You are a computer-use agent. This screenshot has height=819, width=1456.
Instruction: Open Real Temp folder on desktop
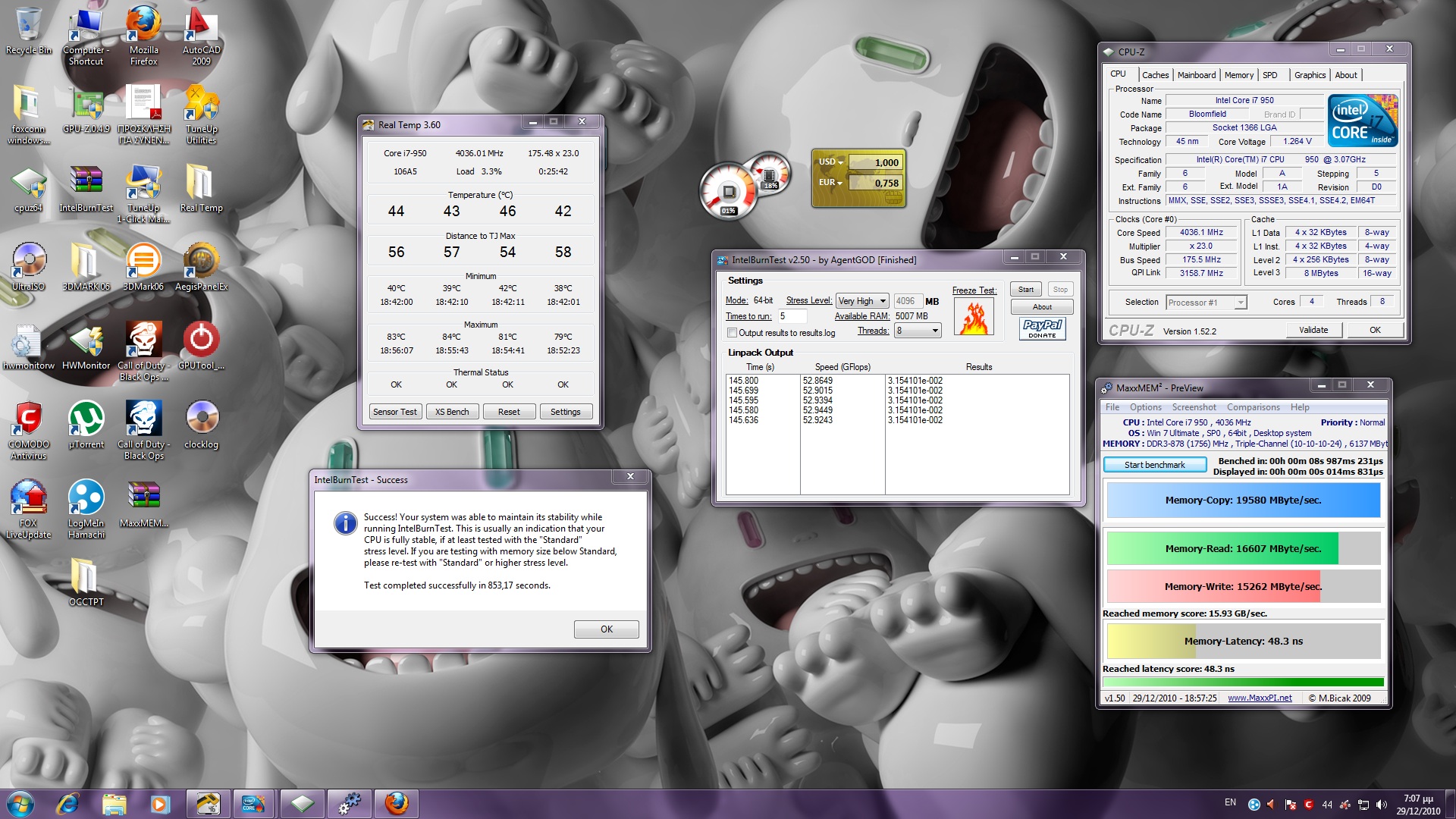(x=201, y=190)
